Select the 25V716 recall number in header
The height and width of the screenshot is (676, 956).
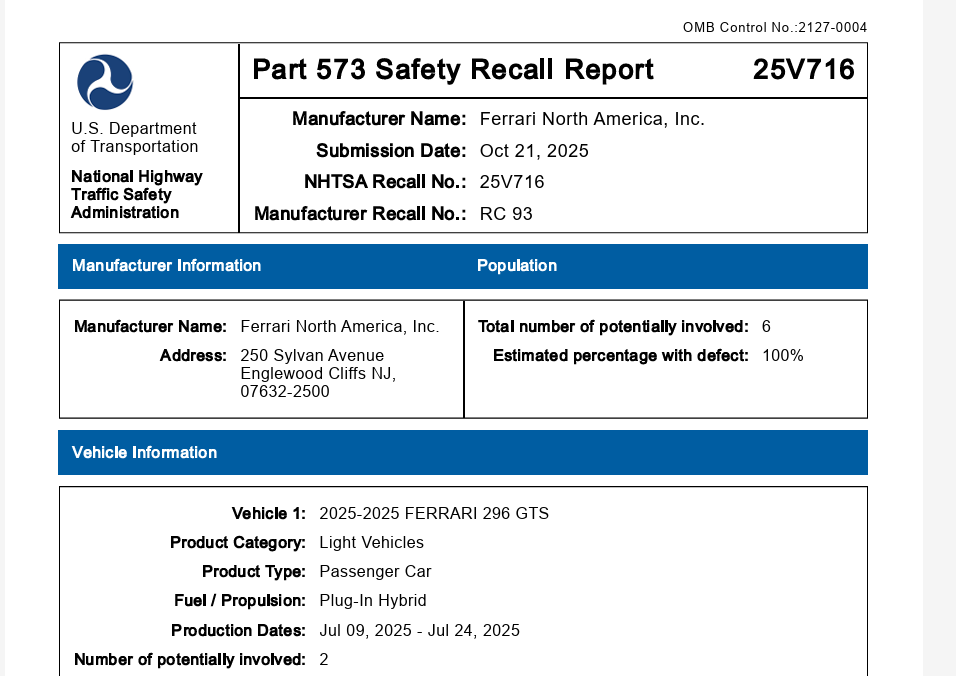[803, 70]
